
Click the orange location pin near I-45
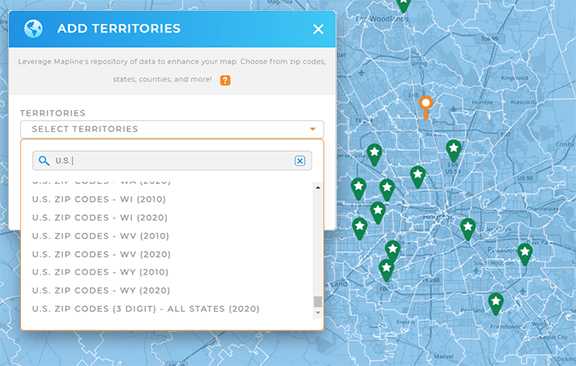coord(426,107)
